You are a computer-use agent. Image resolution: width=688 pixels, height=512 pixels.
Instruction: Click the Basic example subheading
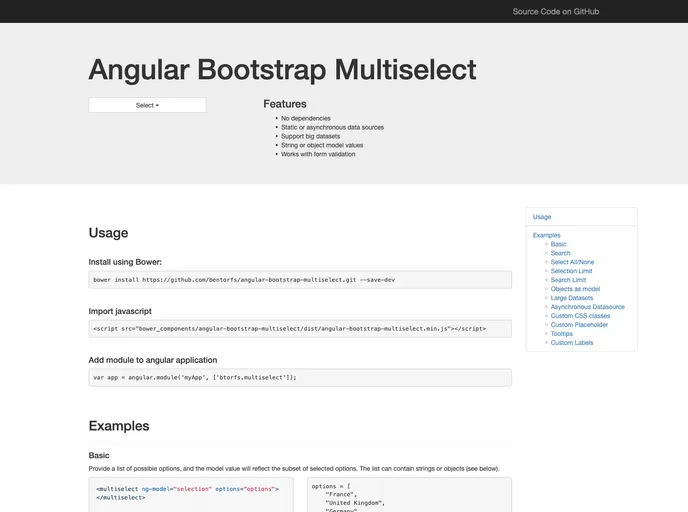point(99,455)
